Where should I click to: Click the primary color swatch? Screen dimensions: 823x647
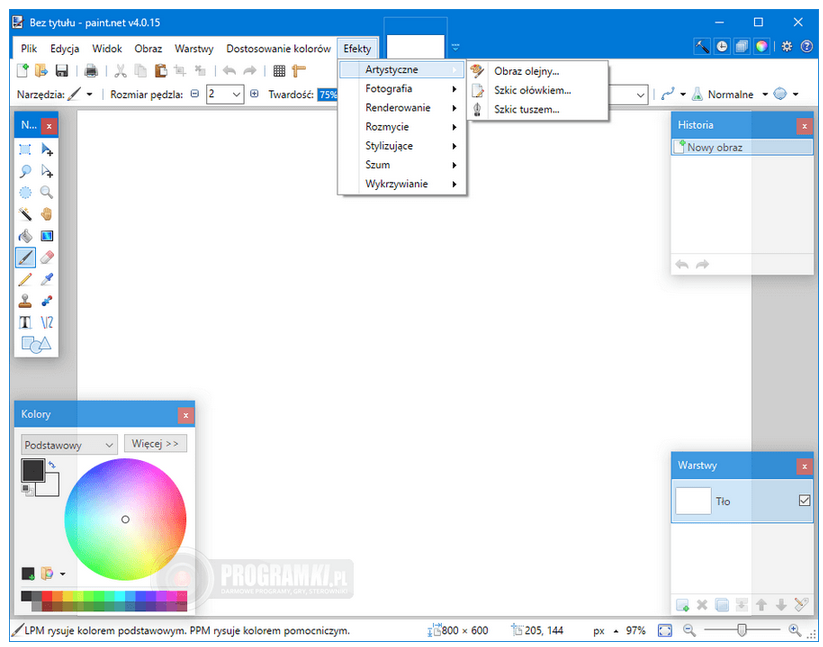coord(33,470)
